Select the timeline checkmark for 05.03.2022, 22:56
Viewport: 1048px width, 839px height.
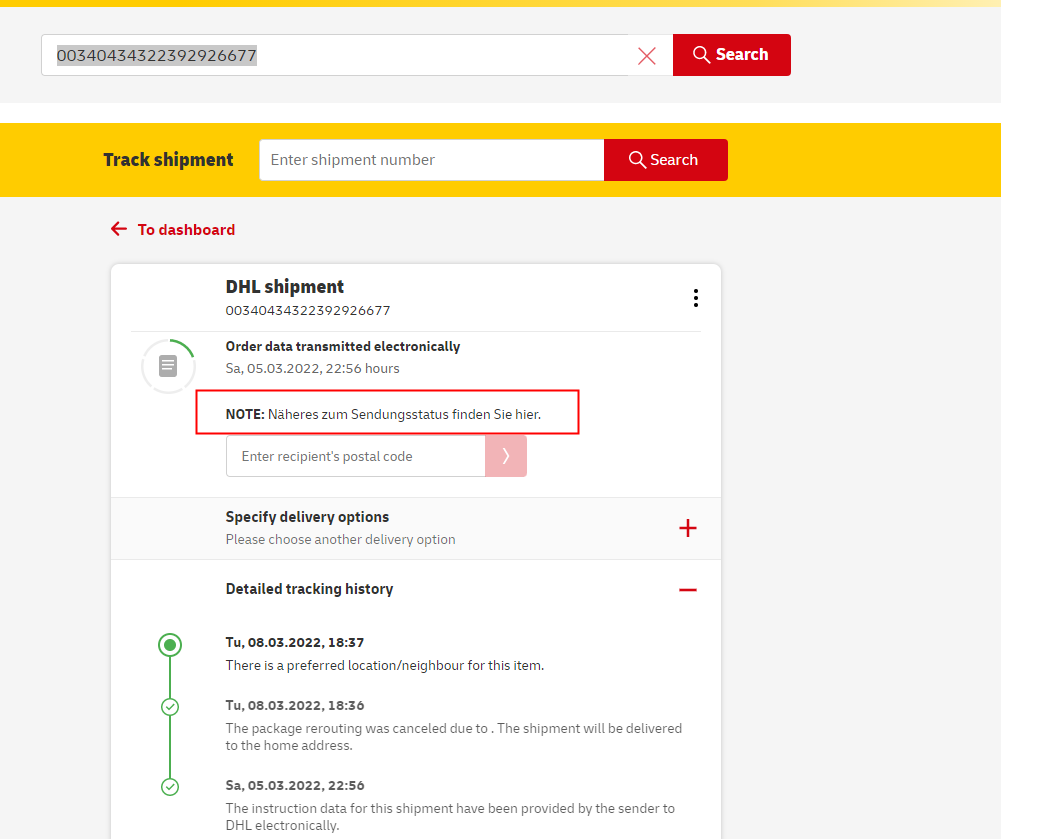[170, 787]
